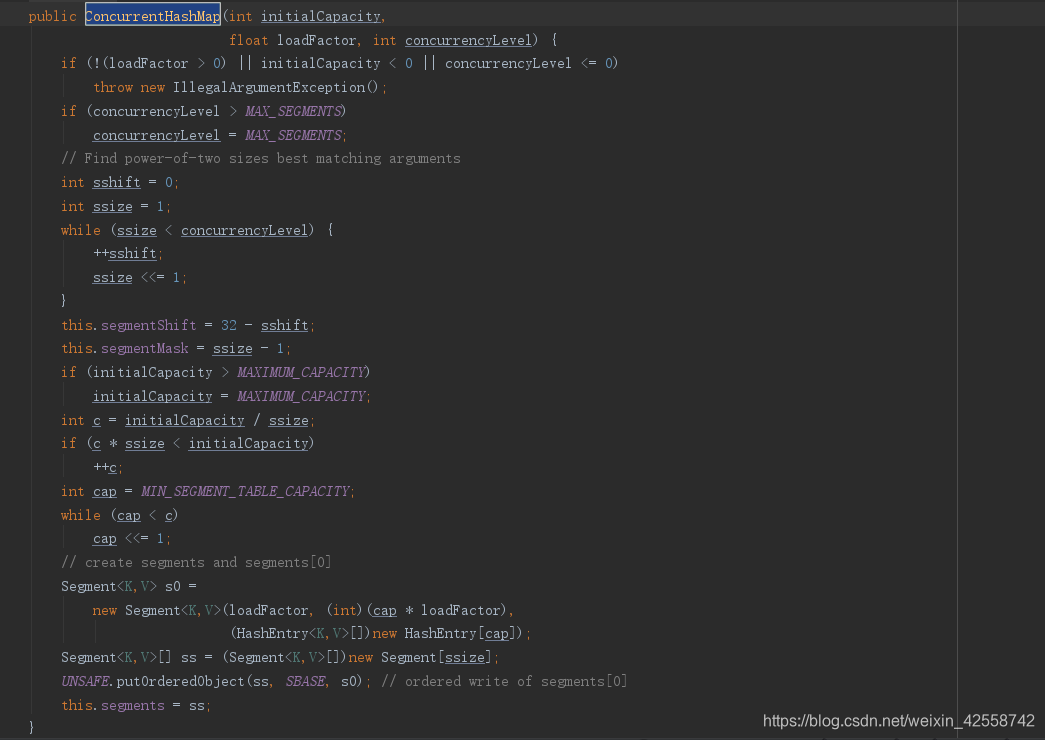Screen dimensions: 1045x740
Task: Click the 'float' keyword in the parameter list
Action: coord(249,40)
